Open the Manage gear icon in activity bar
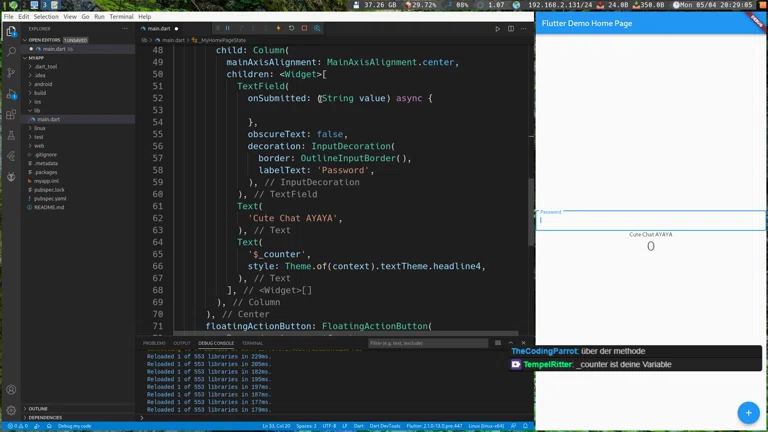This screenshot has width=768, height=432. 11,410
